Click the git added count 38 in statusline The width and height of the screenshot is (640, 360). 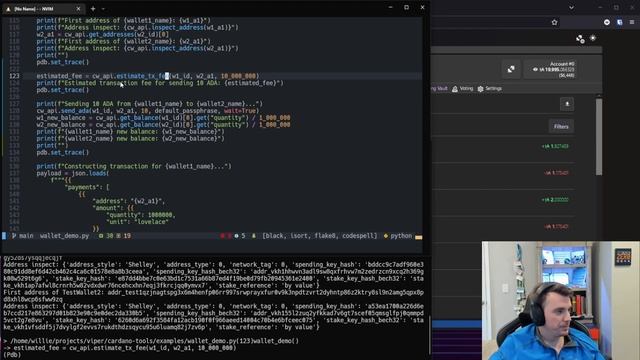pos(106,236)
